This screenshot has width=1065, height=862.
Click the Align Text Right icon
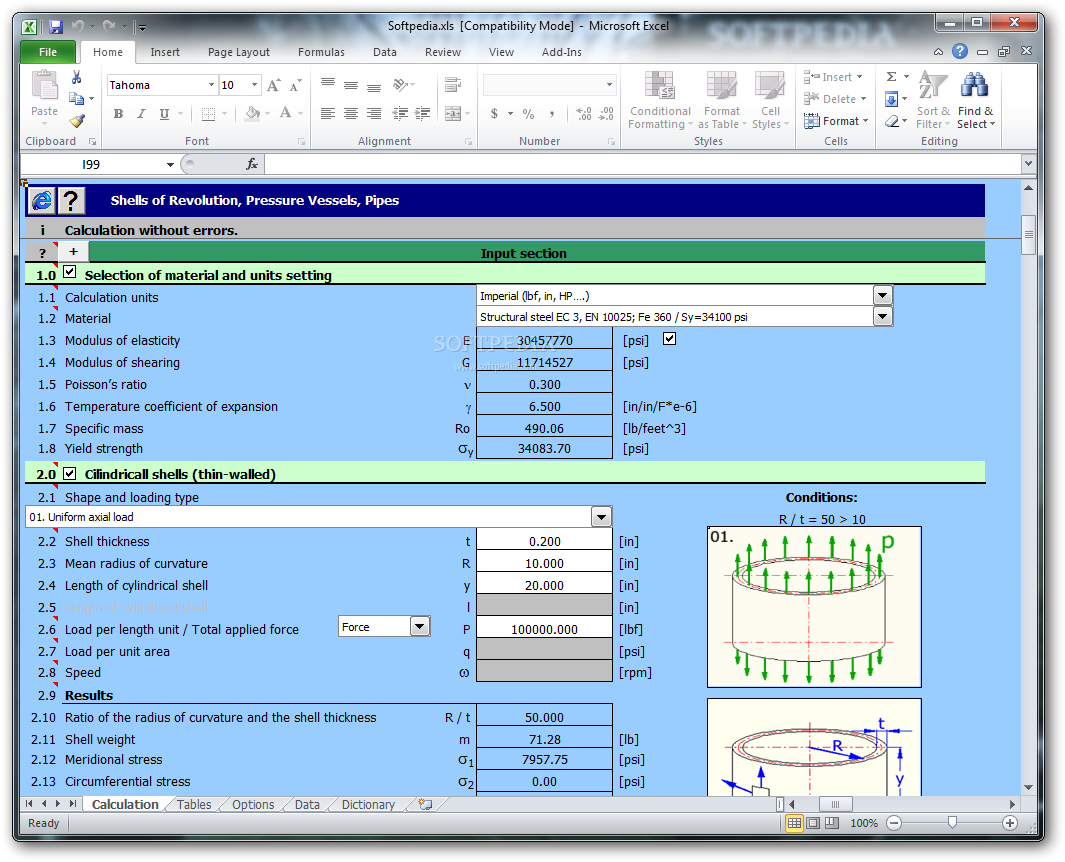coord(374,113)
